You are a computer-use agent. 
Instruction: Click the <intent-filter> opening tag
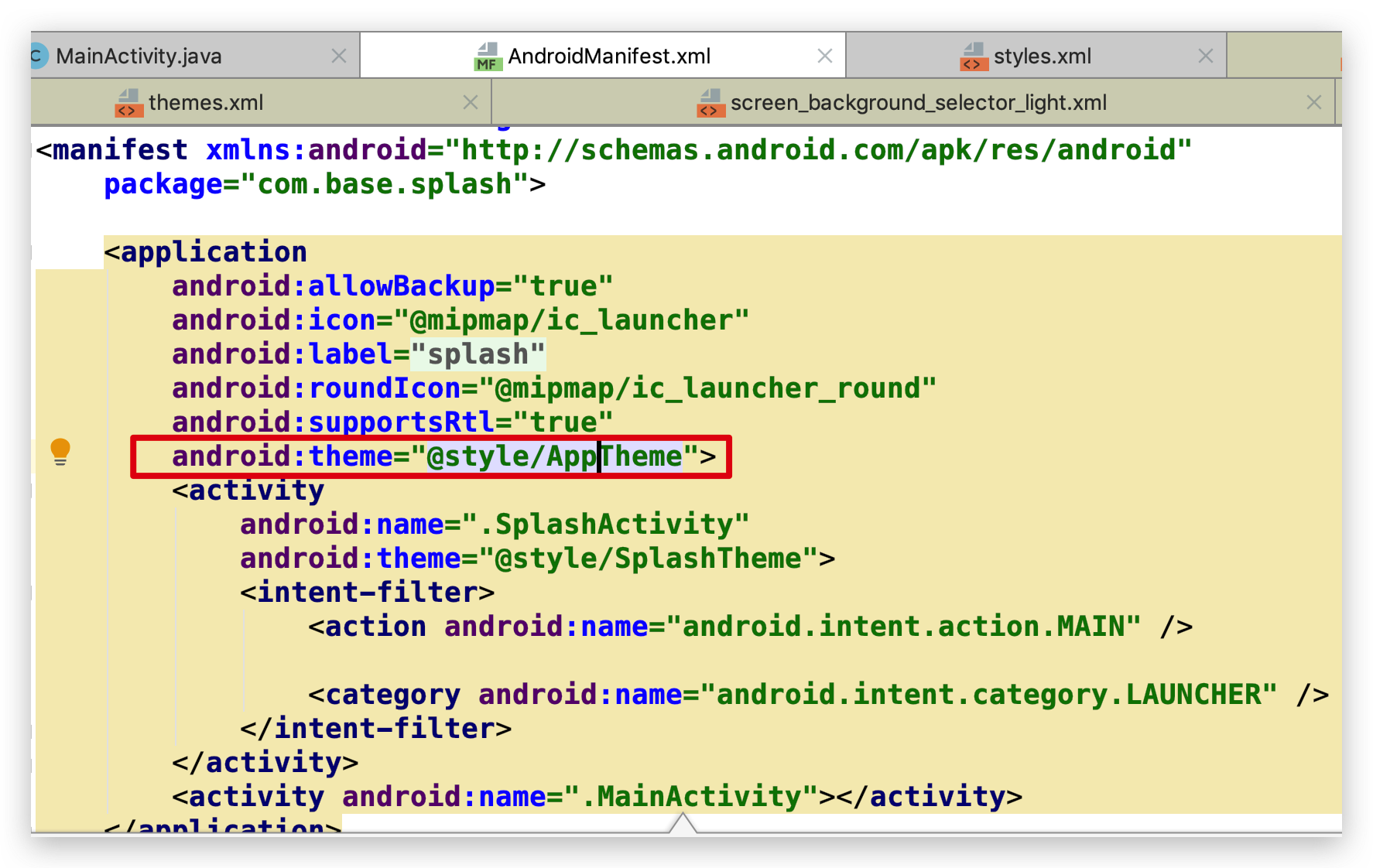tap(368, 593)
